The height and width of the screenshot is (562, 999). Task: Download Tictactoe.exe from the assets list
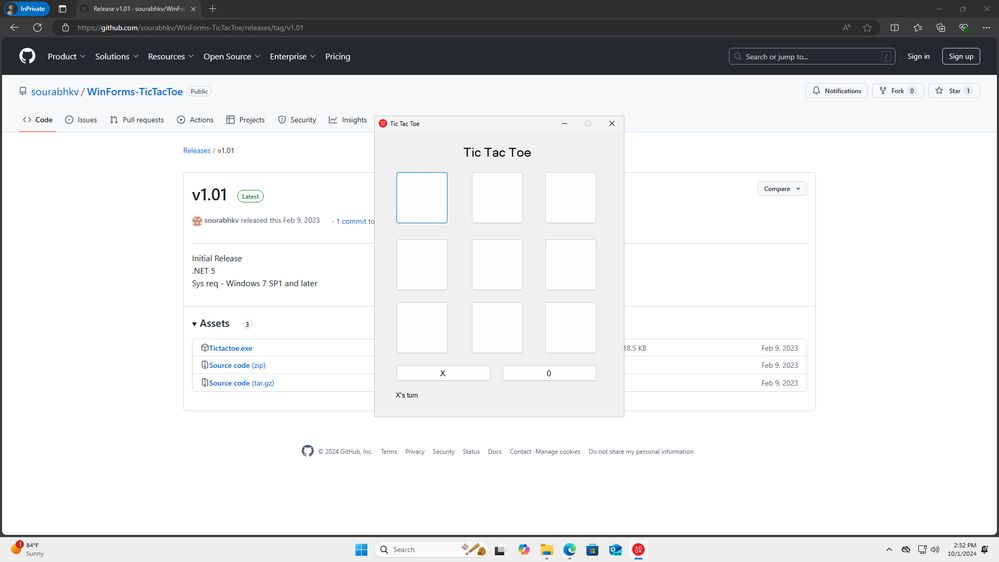(x=230, y=348)
